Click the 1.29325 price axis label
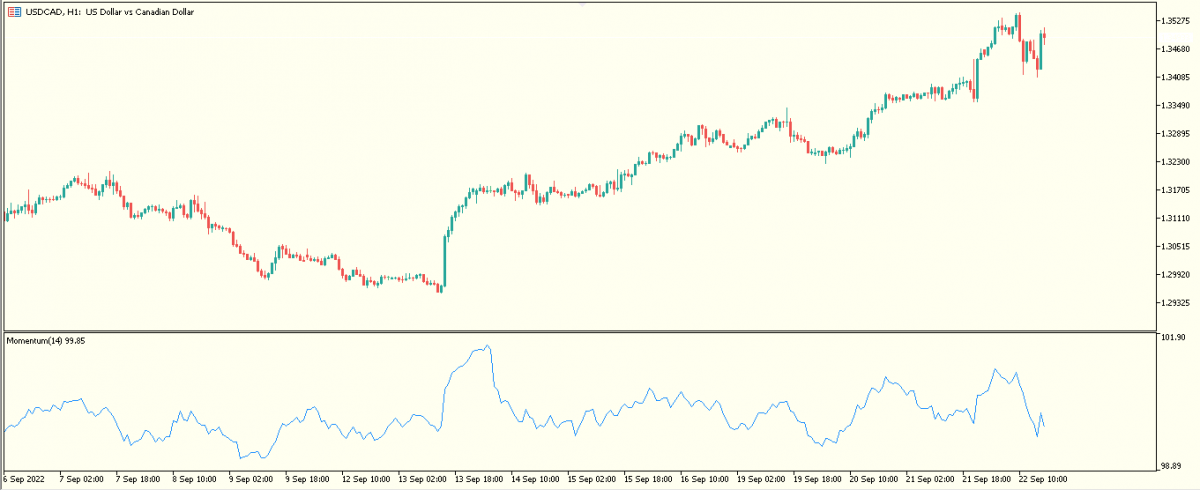Screen dimensions: 1200x490 (1175, 303)
